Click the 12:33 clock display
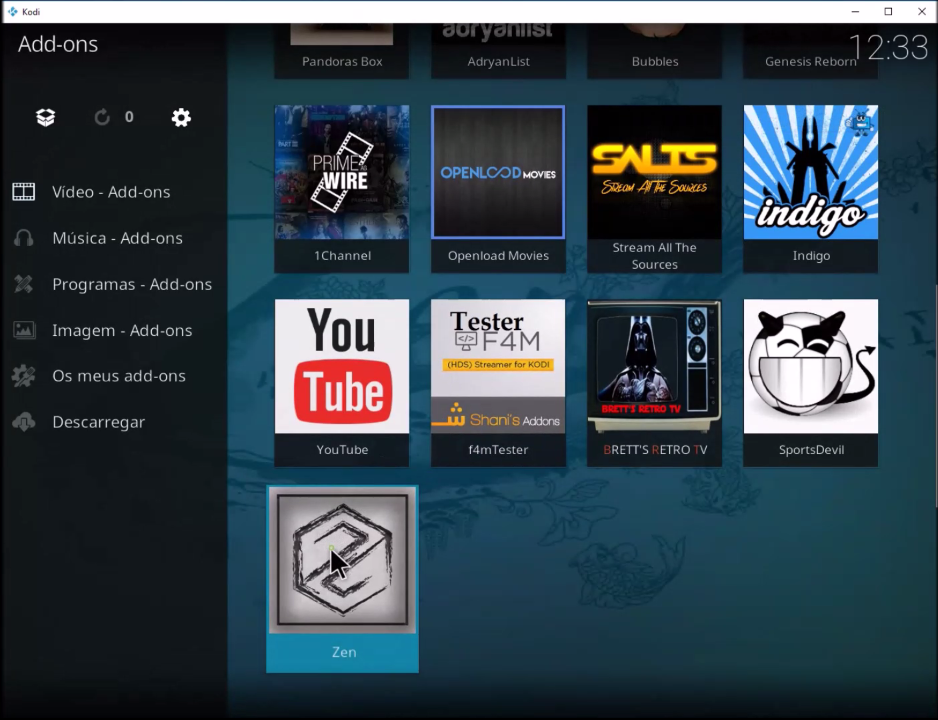The height and width of the screenshot is (720, 938). tap(888, 47)
